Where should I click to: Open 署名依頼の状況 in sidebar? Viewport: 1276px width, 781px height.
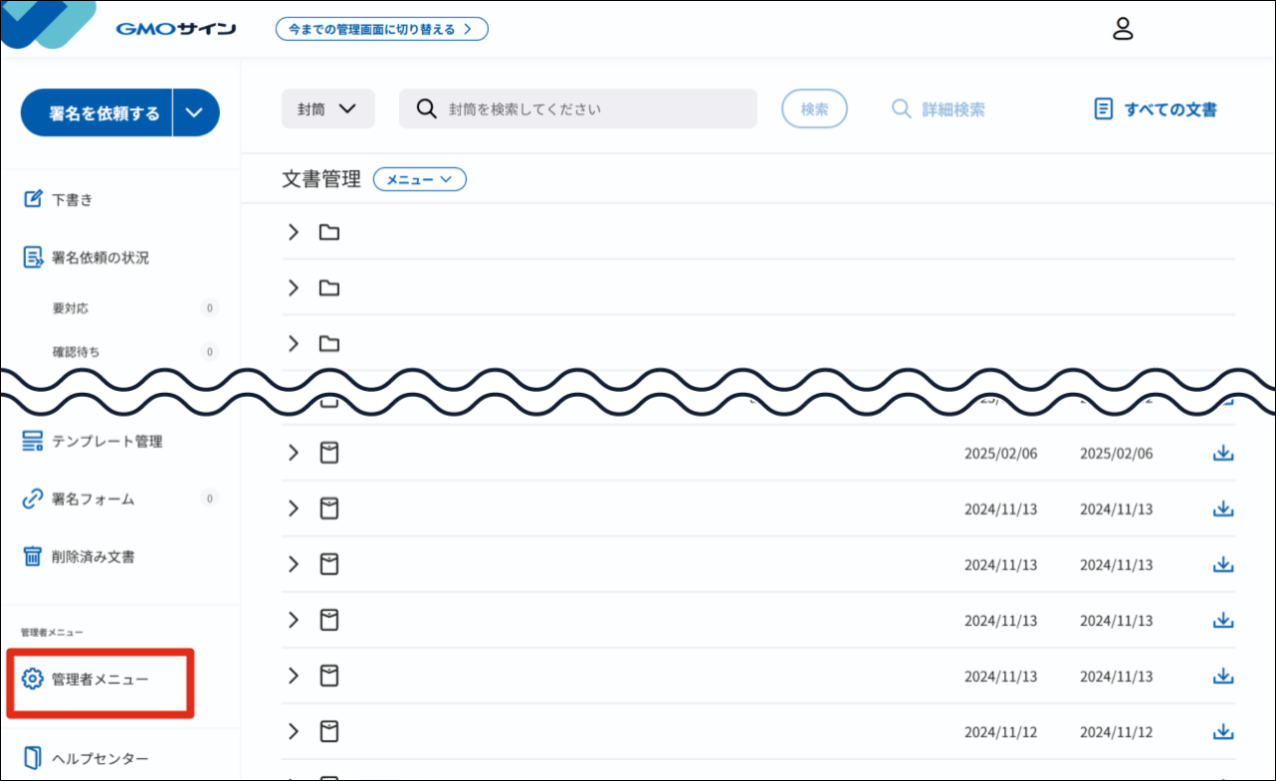point(99,257)
